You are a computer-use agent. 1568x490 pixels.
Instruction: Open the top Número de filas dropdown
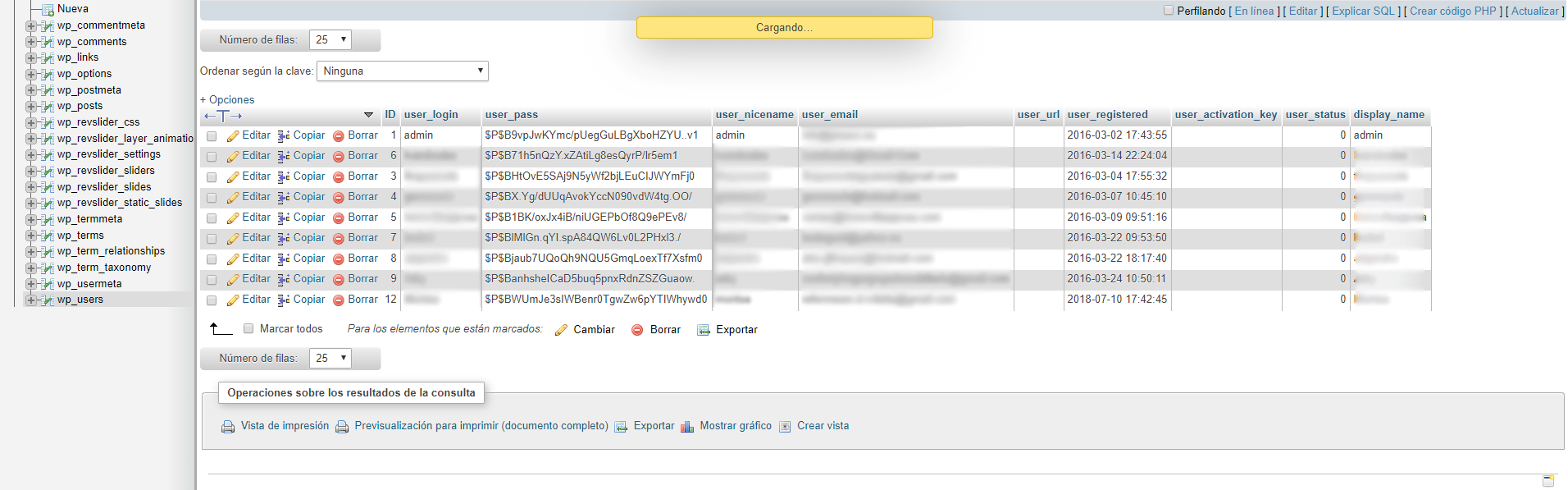(330, 39)
